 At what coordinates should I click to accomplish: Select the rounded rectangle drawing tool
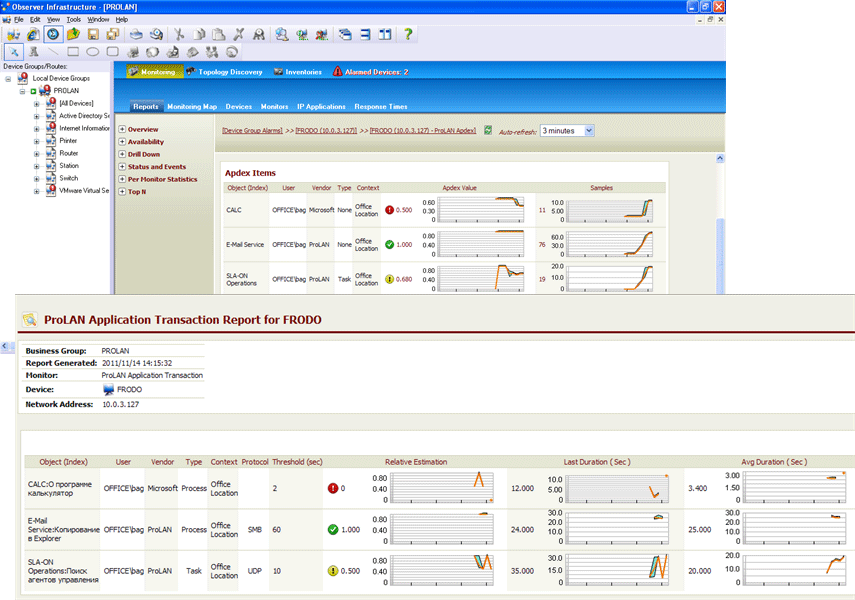(112, 52)
